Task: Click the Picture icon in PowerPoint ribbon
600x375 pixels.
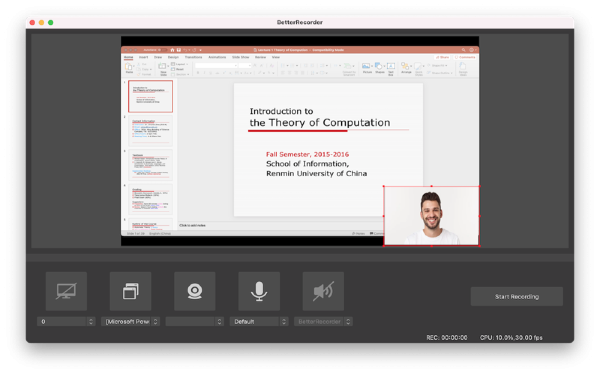Action: [x=367, y=68]
